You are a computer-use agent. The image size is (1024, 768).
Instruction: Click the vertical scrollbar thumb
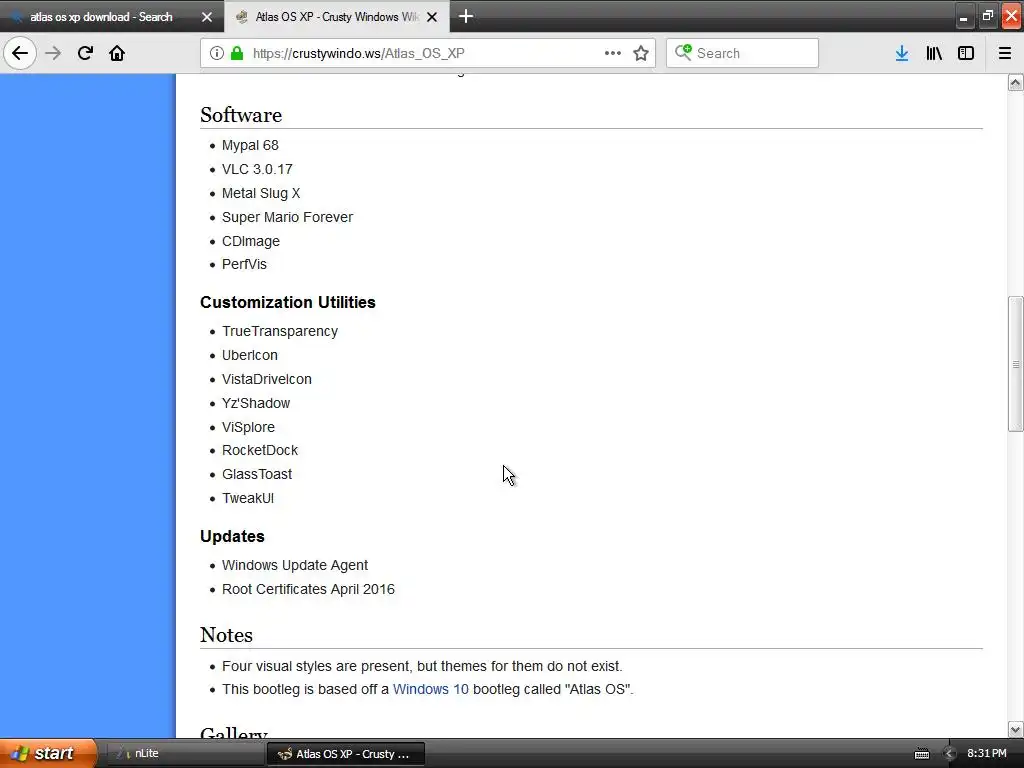pos(1015,364)
